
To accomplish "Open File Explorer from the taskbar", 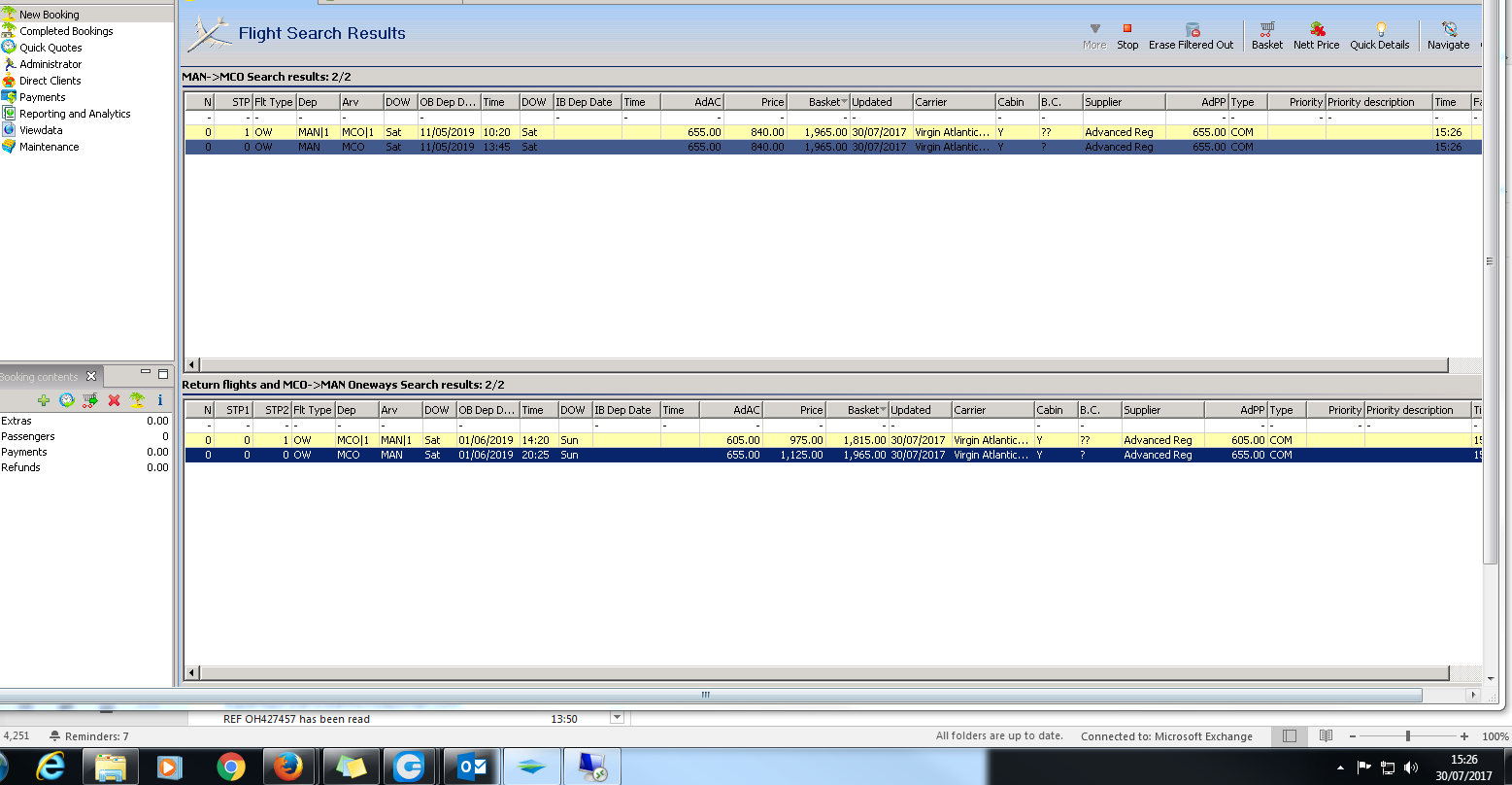I will [111, 768].
